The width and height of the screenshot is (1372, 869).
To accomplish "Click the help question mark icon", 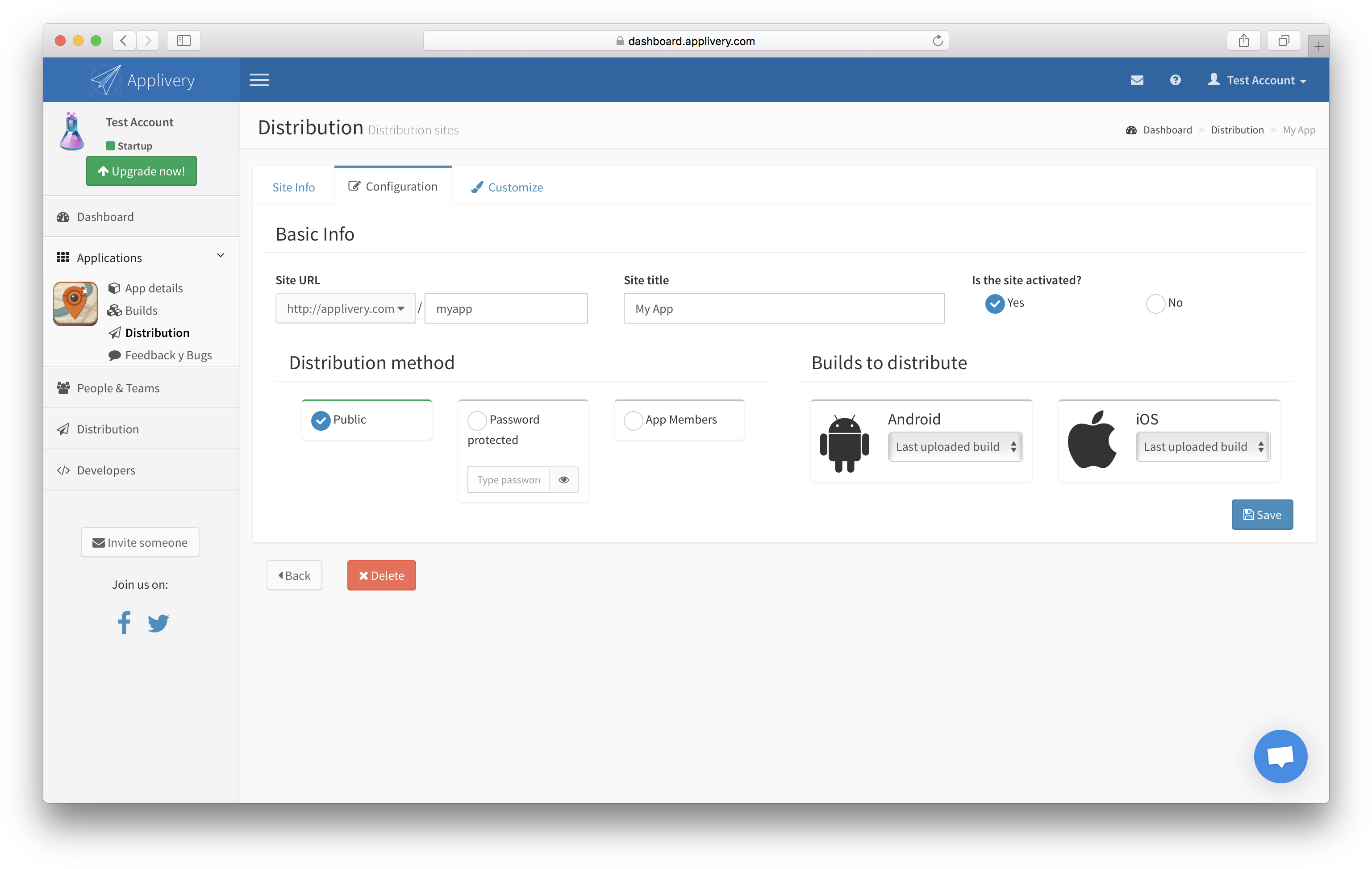I will (1175, 80).
